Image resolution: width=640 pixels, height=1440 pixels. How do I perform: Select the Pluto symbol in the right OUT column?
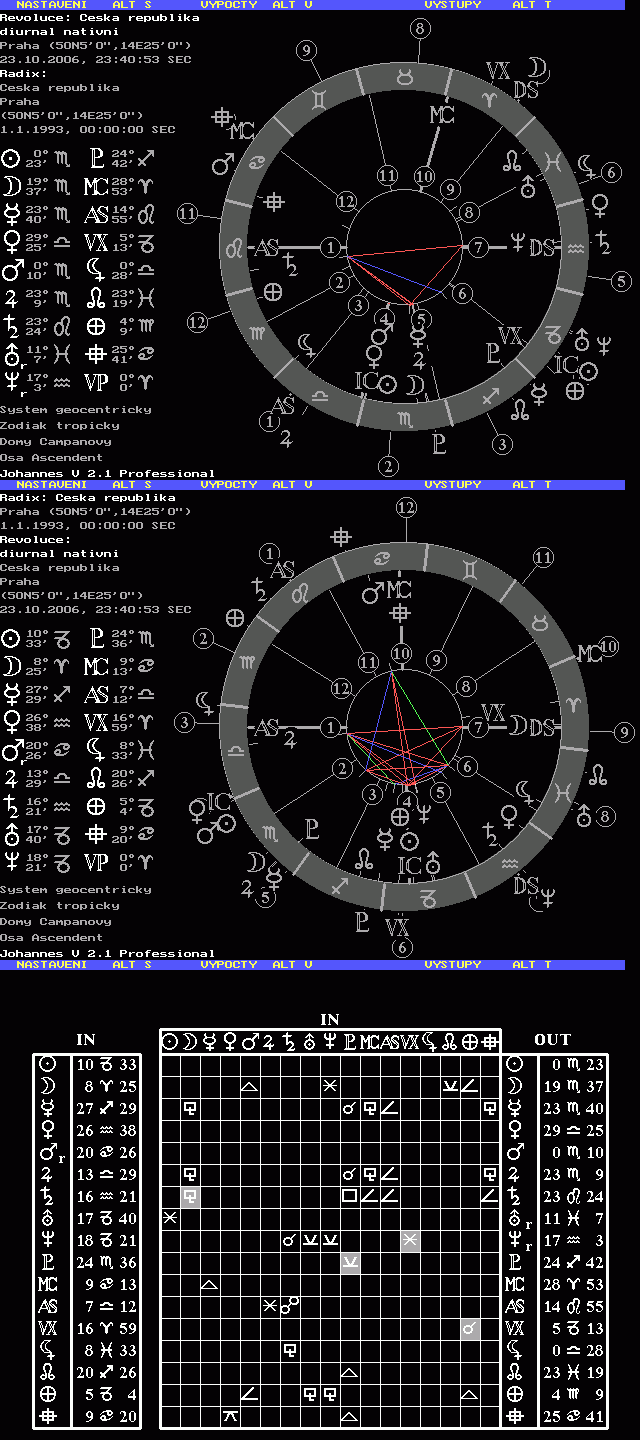pos(515,1263)
